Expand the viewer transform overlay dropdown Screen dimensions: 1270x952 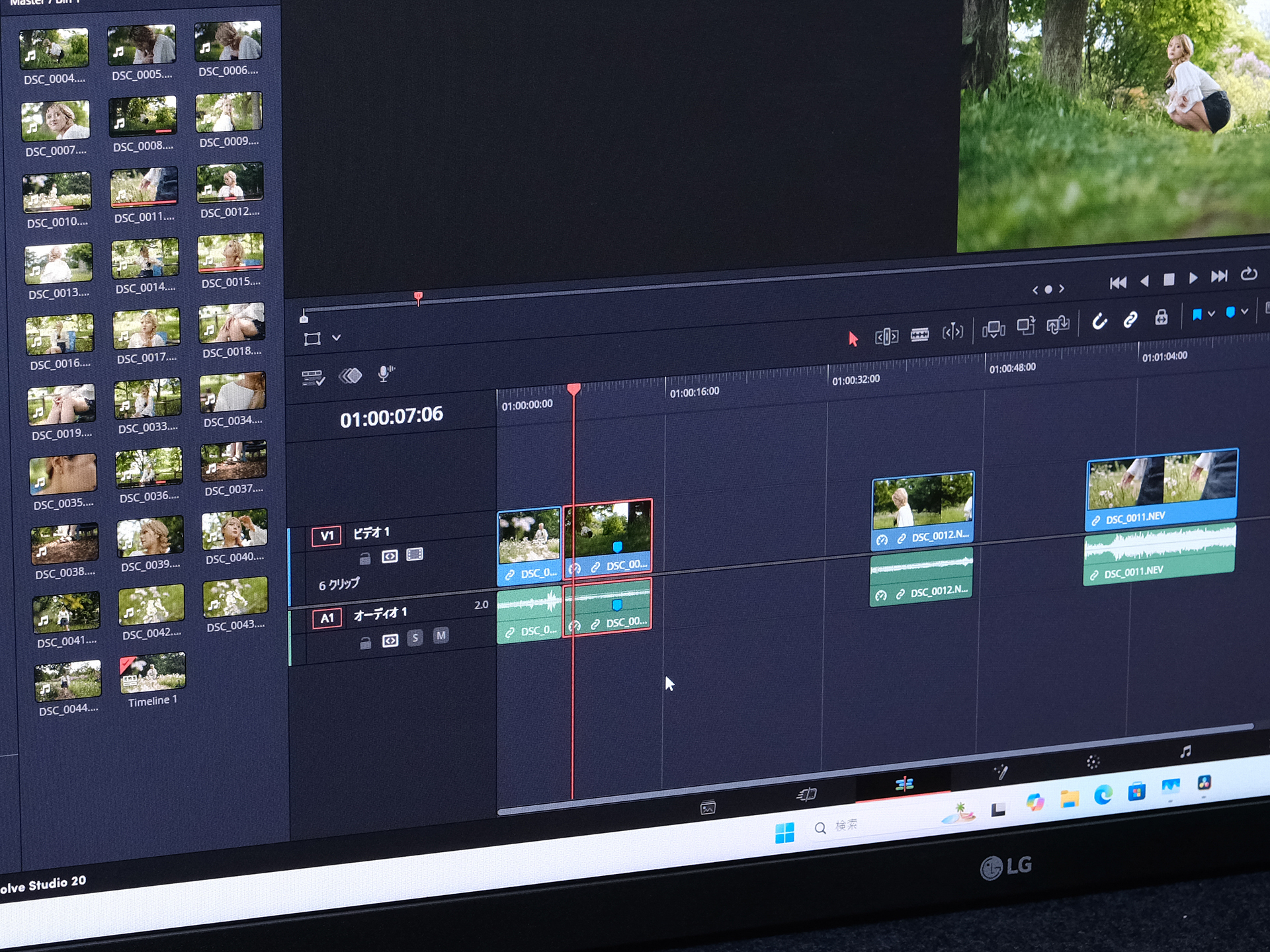click(336, 338)
